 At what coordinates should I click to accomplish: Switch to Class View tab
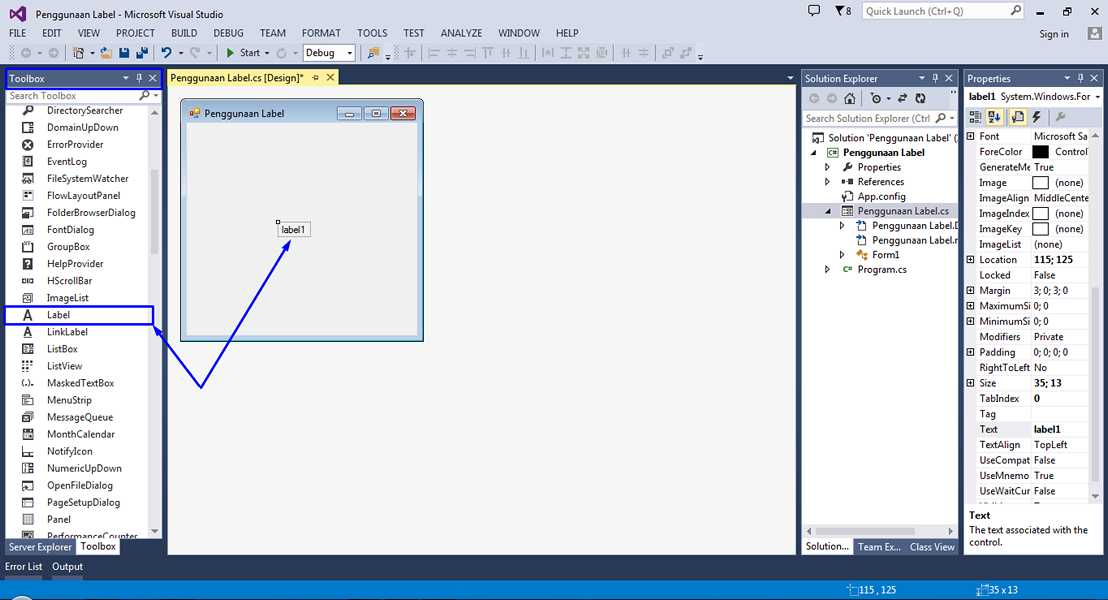pyautogui.click(x=931, y=547)
